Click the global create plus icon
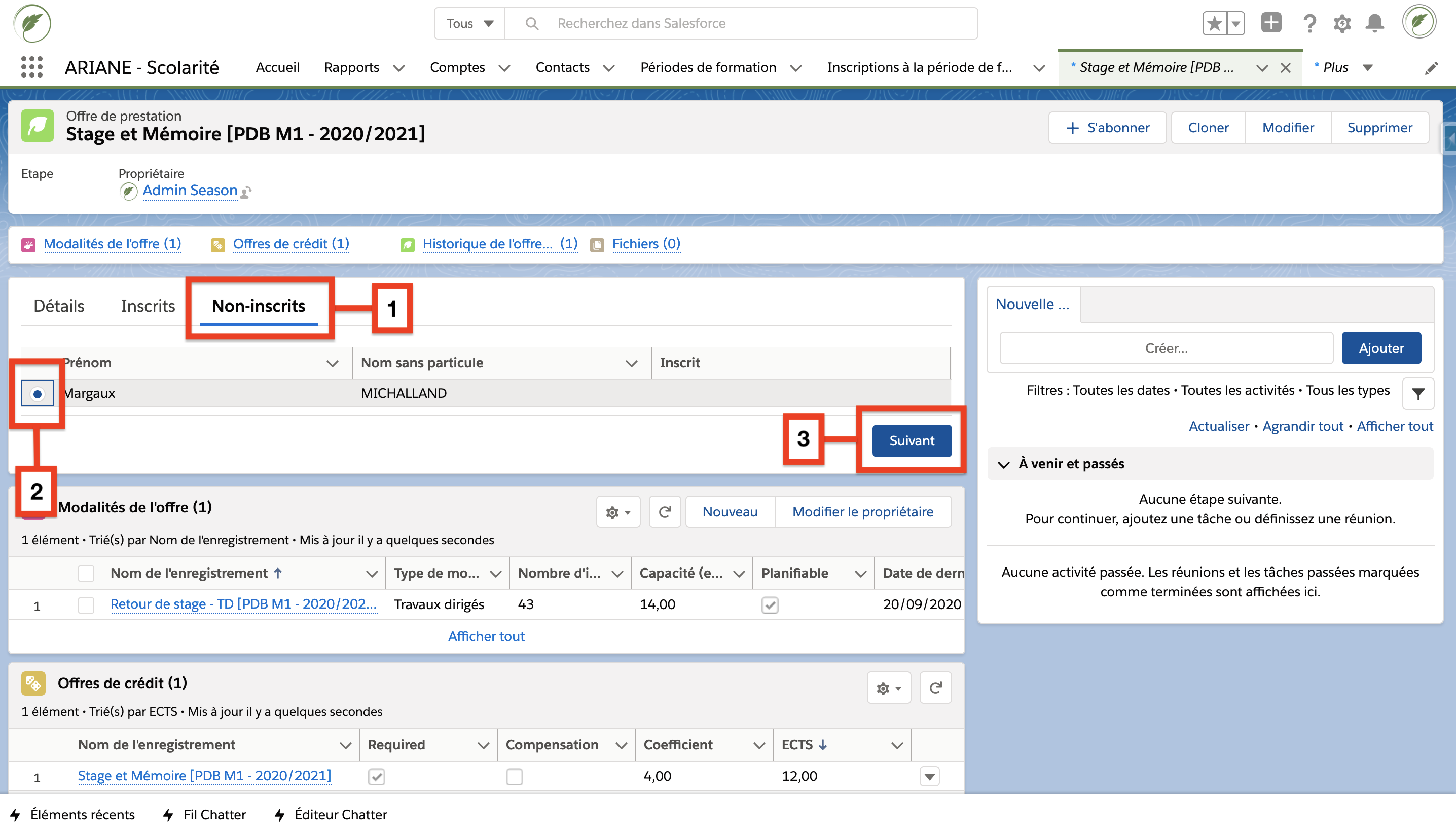Image resolution: width=1456 pixels, height=833 pixels. click(1270, 23)
